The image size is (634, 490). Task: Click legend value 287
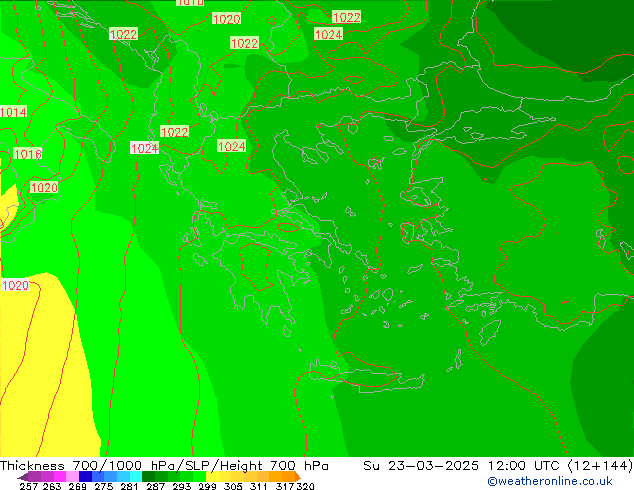coord(156,486)
